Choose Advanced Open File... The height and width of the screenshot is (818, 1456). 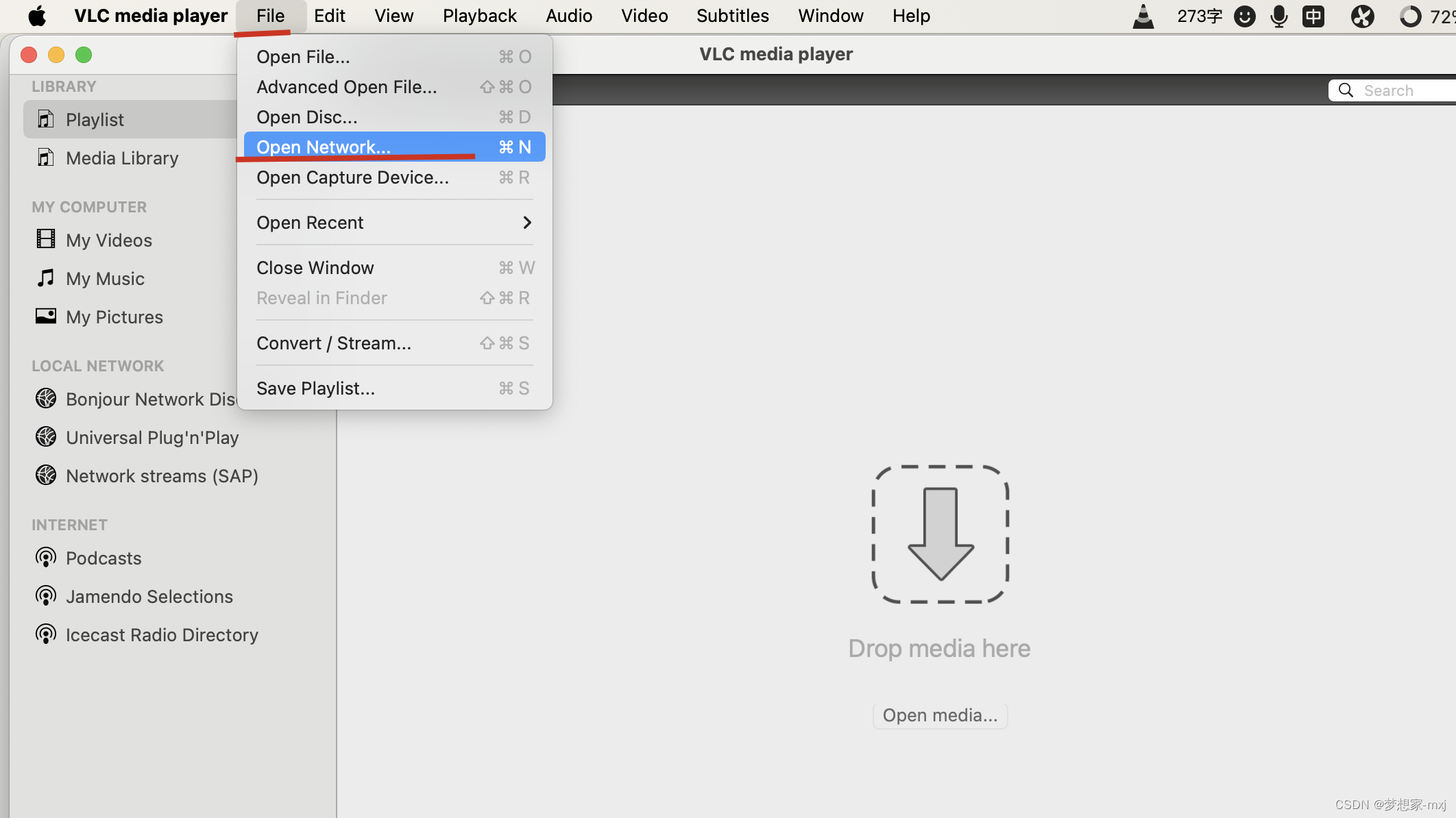(394, 87)
